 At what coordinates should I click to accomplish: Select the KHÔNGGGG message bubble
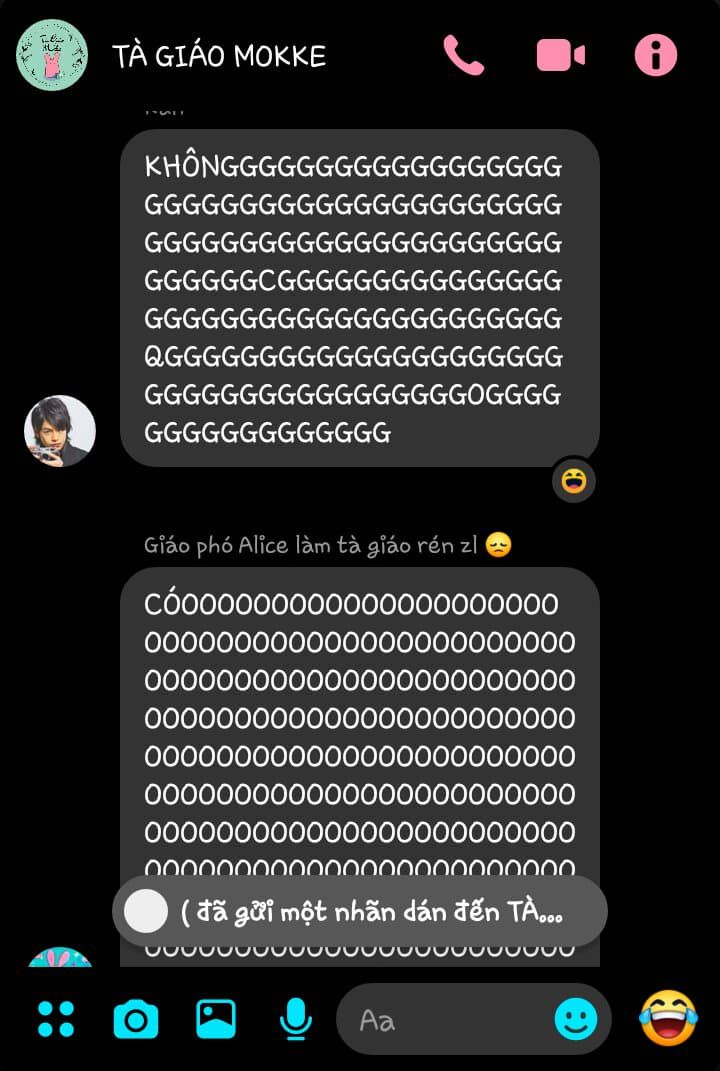pyautogui.click(x=360, y=298)
